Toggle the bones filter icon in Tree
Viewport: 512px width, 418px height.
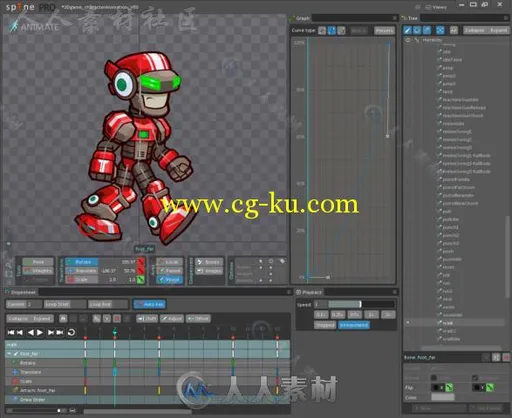point(407,30)
